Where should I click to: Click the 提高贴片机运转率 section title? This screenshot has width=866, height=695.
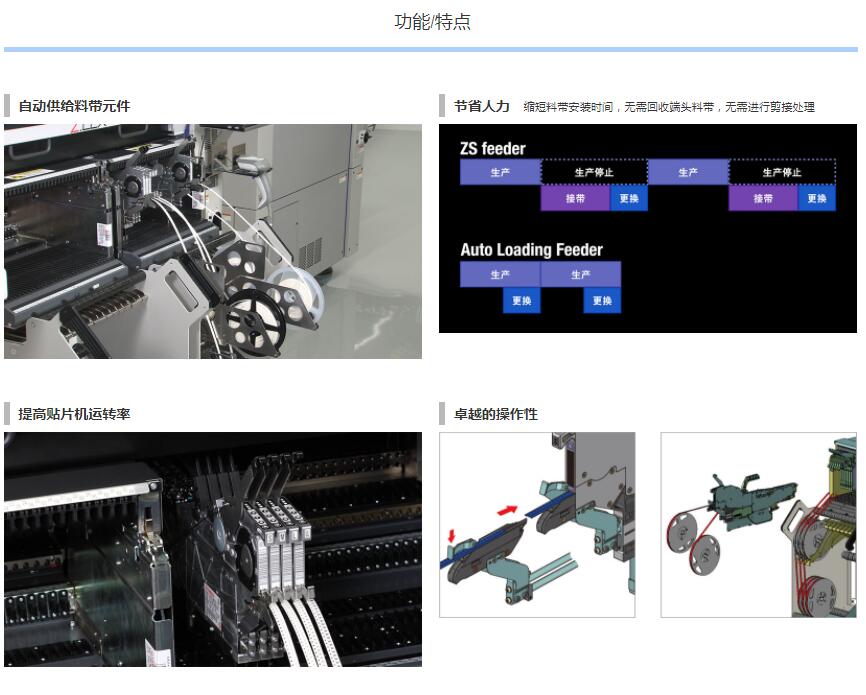click(x=74, y=414)
